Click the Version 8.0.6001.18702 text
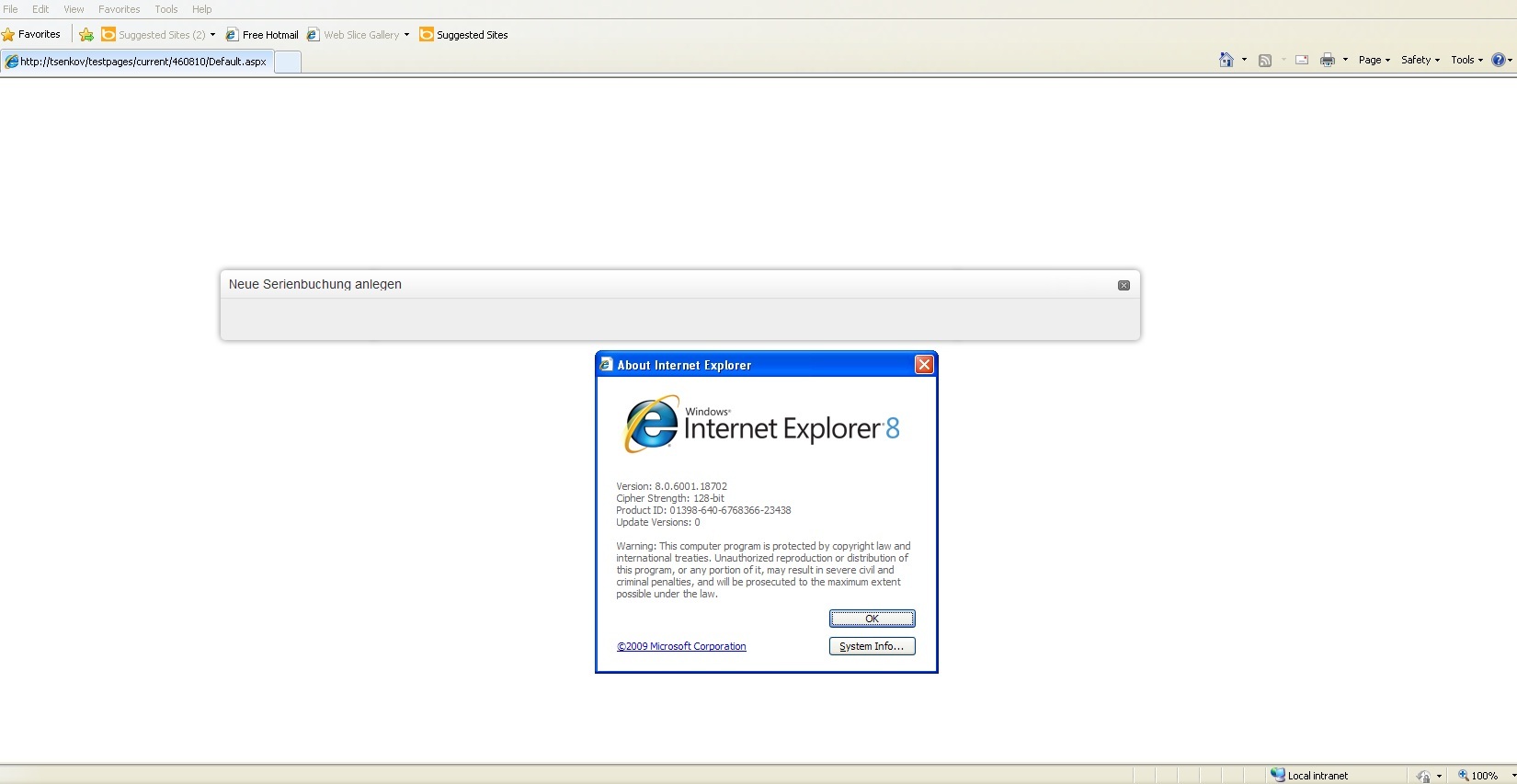 tap(671, 486)
